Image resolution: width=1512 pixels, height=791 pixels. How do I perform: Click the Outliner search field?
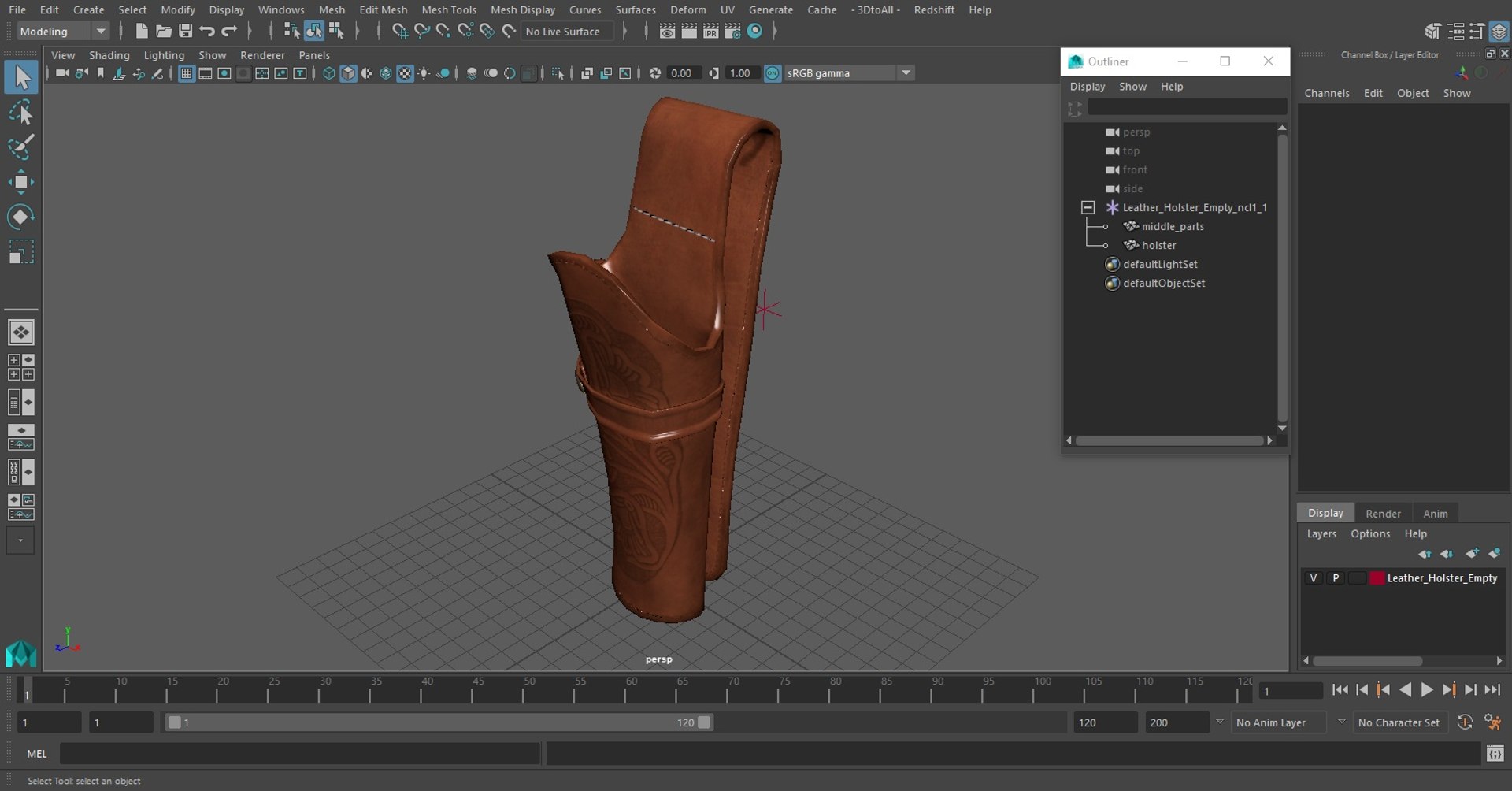(x=1188, y=108)
